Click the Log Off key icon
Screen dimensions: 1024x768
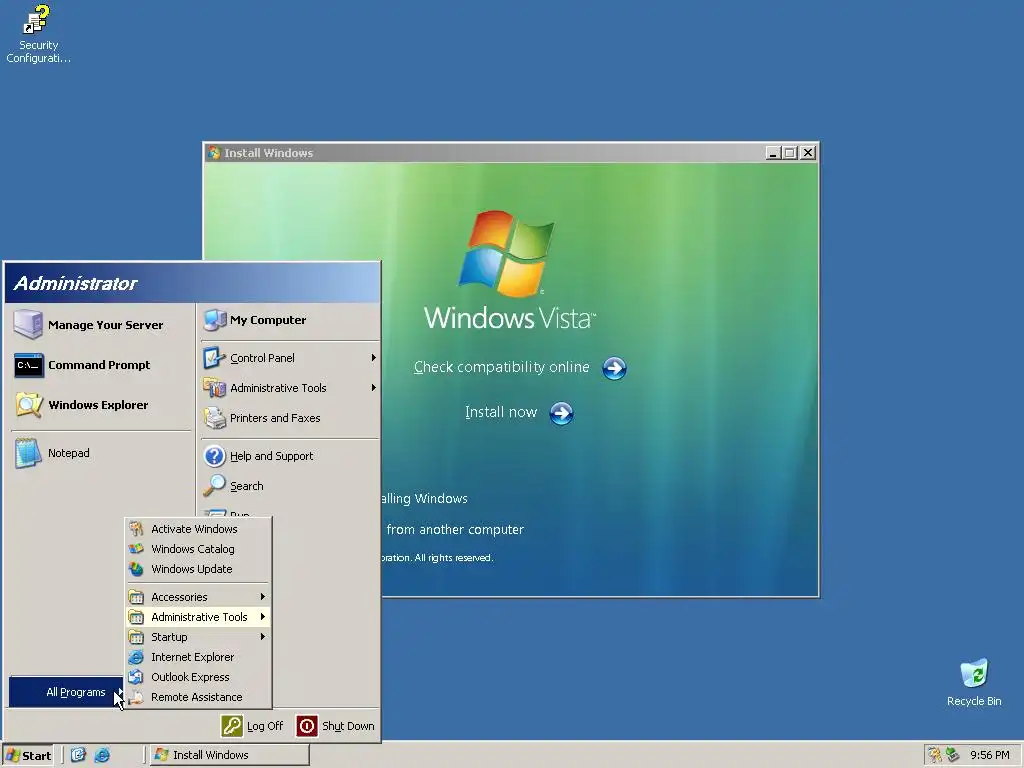pyautogui.click(x=232, y=726)
